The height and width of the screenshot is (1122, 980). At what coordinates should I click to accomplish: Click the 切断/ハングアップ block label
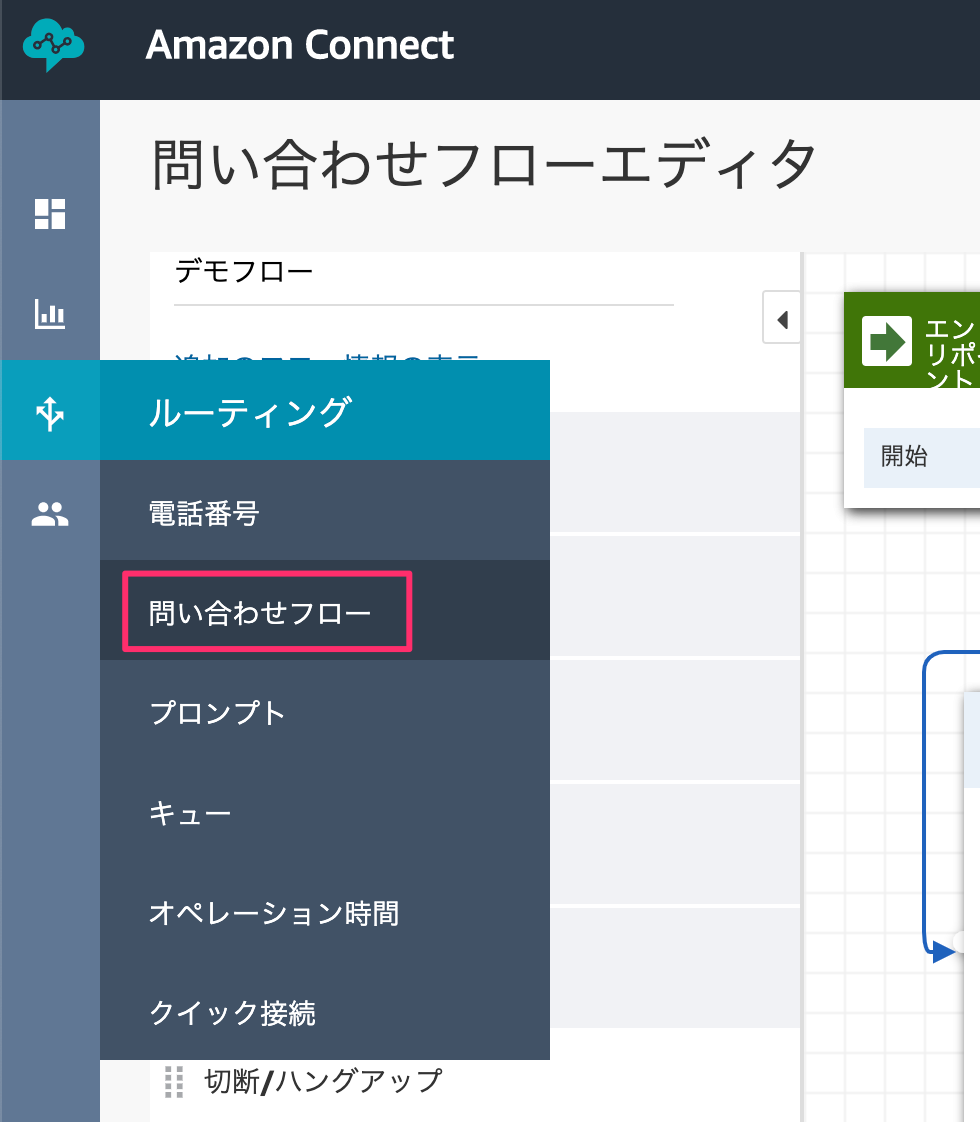(x=323, y=1080)
